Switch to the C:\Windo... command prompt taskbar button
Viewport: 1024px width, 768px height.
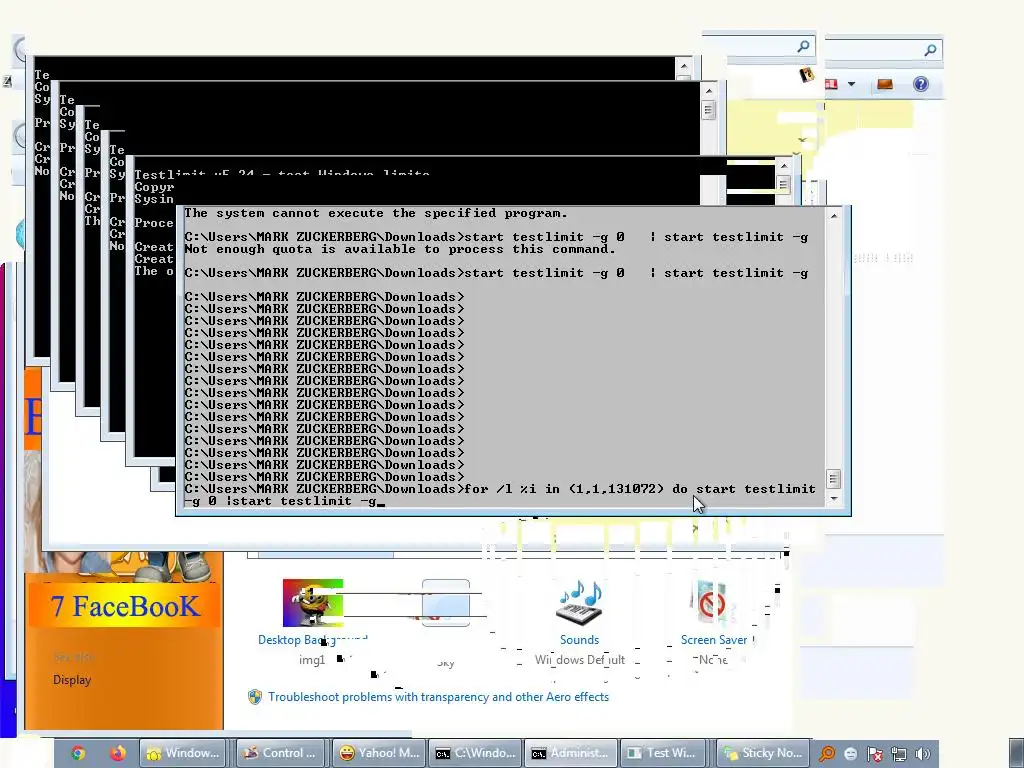[x=475, y=753]
